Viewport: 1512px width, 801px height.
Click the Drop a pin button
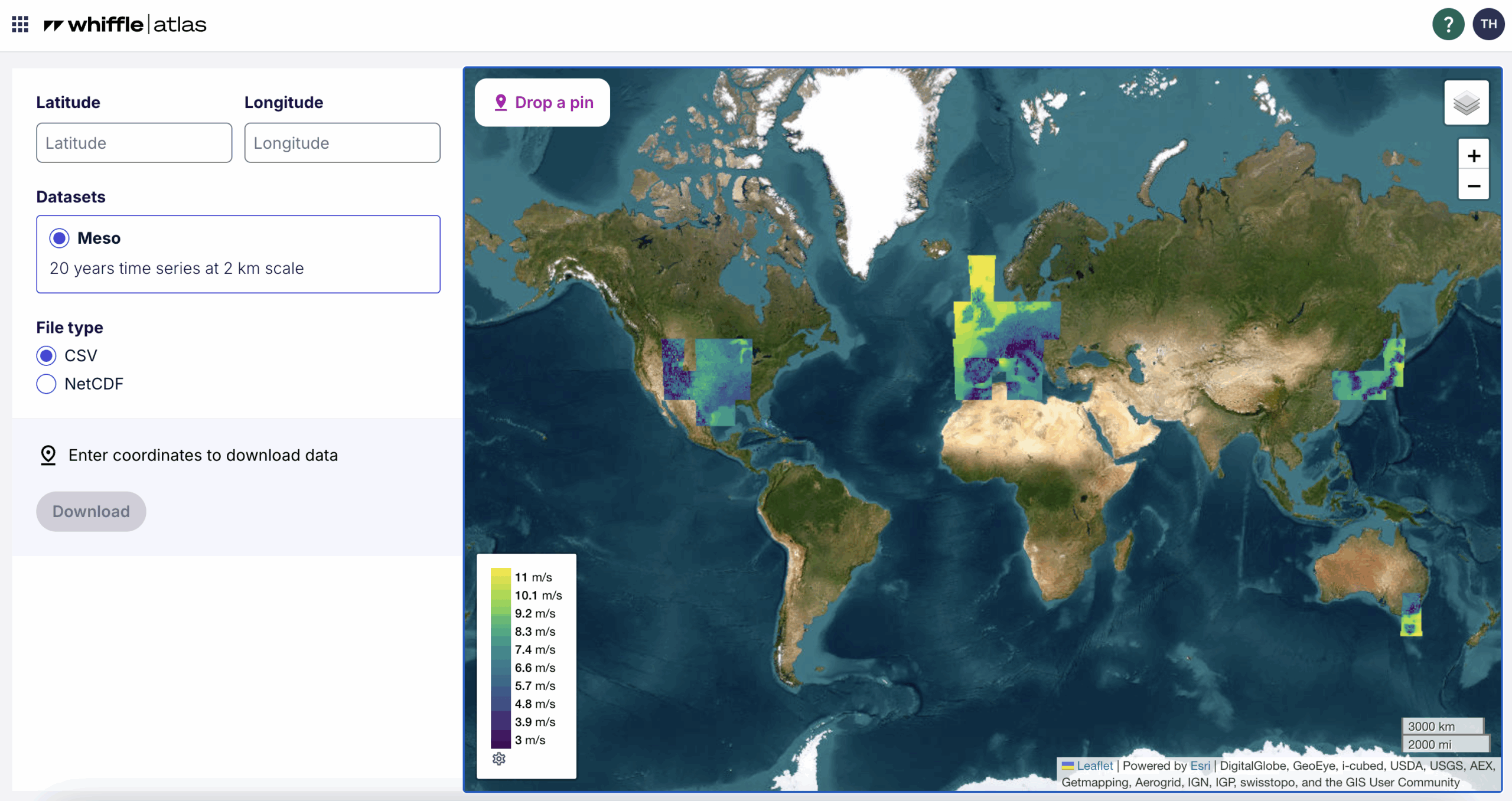pyautogui.click(x=542, y=103)
